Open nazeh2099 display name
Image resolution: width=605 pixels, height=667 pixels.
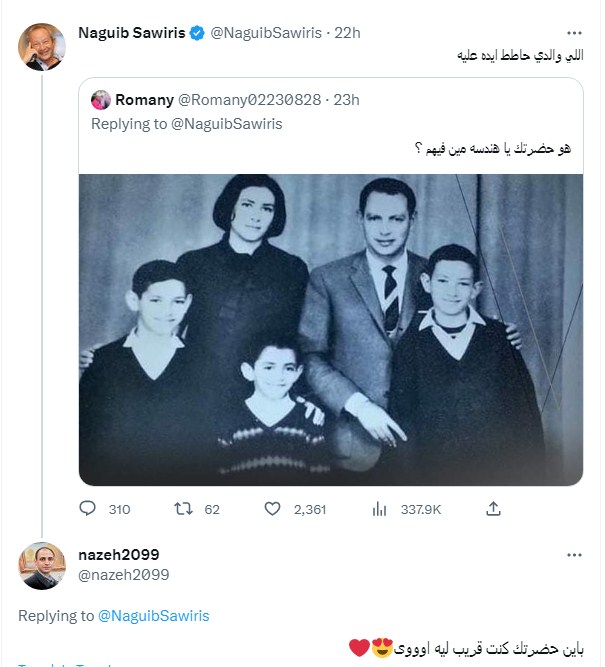pyautogui.click(x=118, y=555)
